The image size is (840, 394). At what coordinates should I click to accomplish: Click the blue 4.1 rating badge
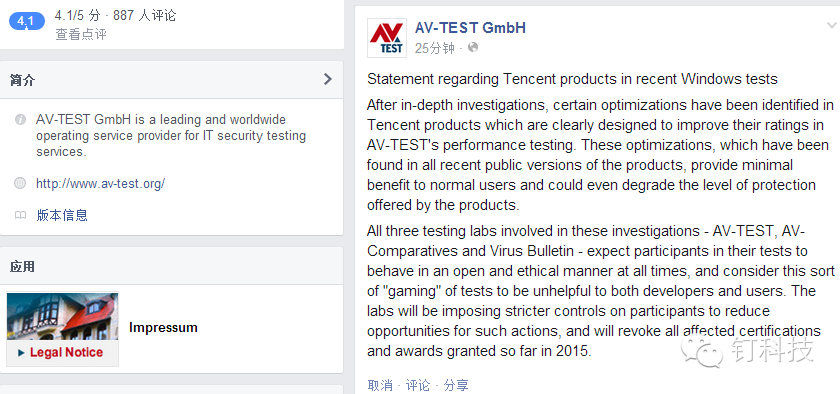[26, 22]
